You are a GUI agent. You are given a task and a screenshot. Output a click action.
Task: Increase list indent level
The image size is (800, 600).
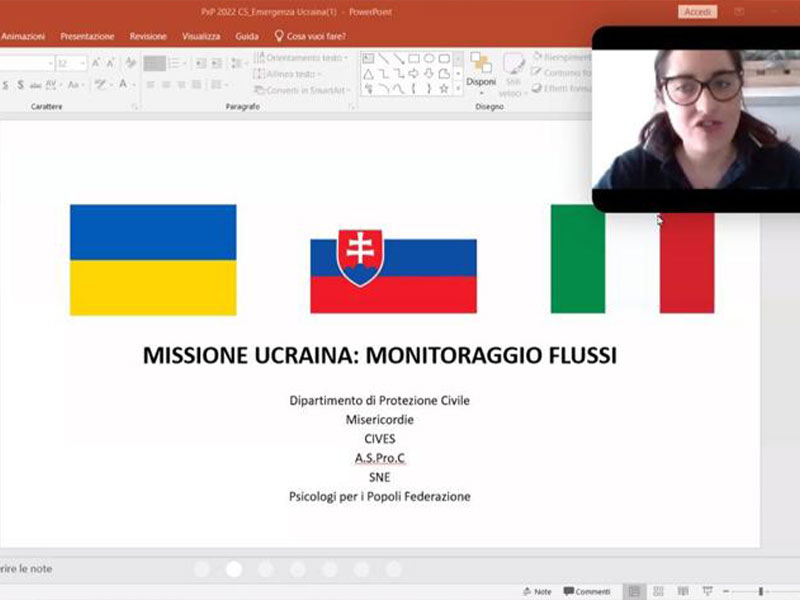217,63
